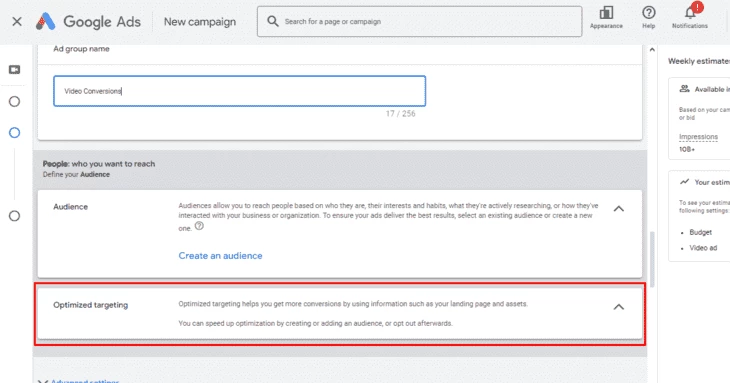The height and width of the screenshot is (383, 730).
Task: Expand Advanced settings at the bottom
Action: pyautogui.click(x=79, y=381)
